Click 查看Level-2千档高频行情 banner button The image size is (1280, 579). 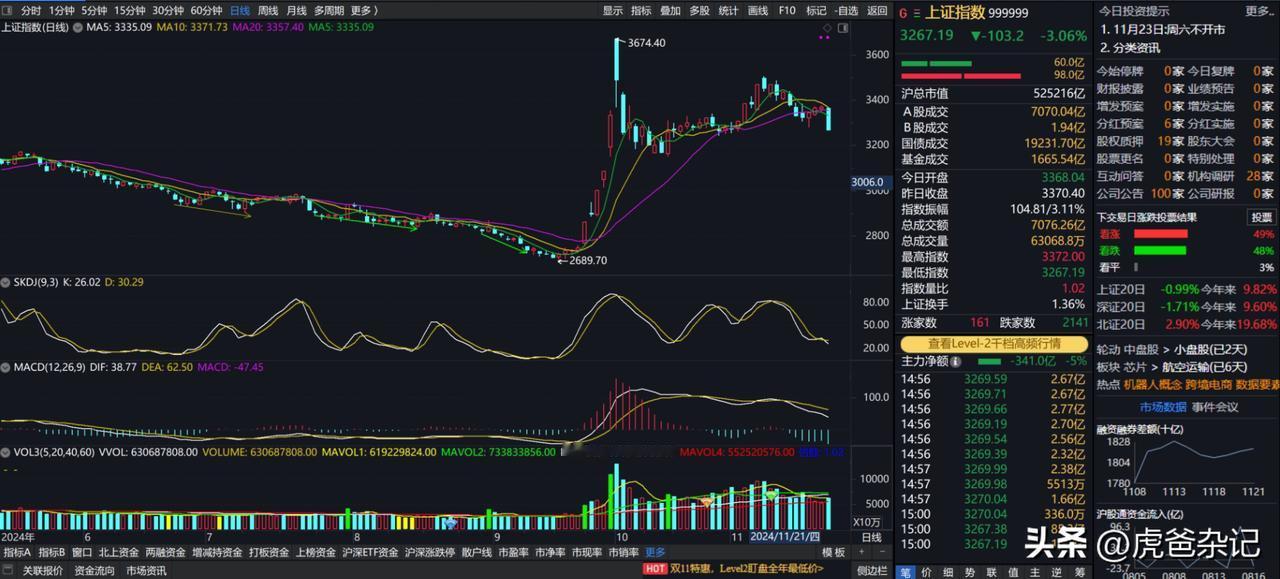993,343
